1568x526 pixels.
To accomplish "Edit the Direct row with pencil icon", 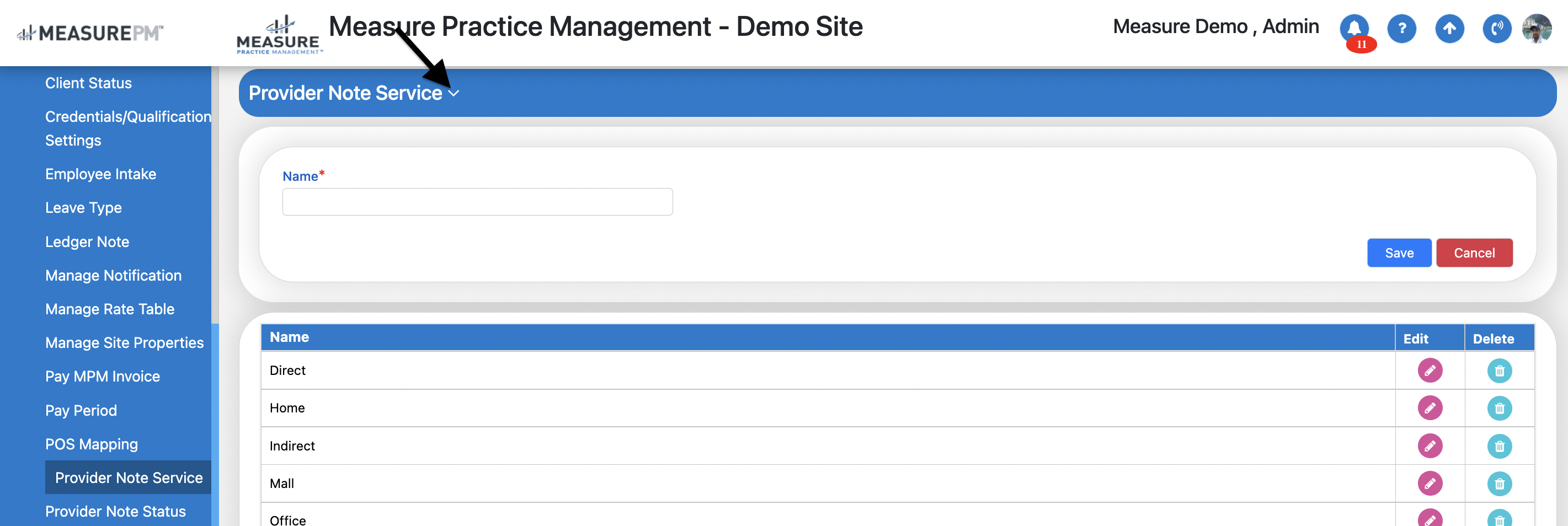I will [1430, 371].
